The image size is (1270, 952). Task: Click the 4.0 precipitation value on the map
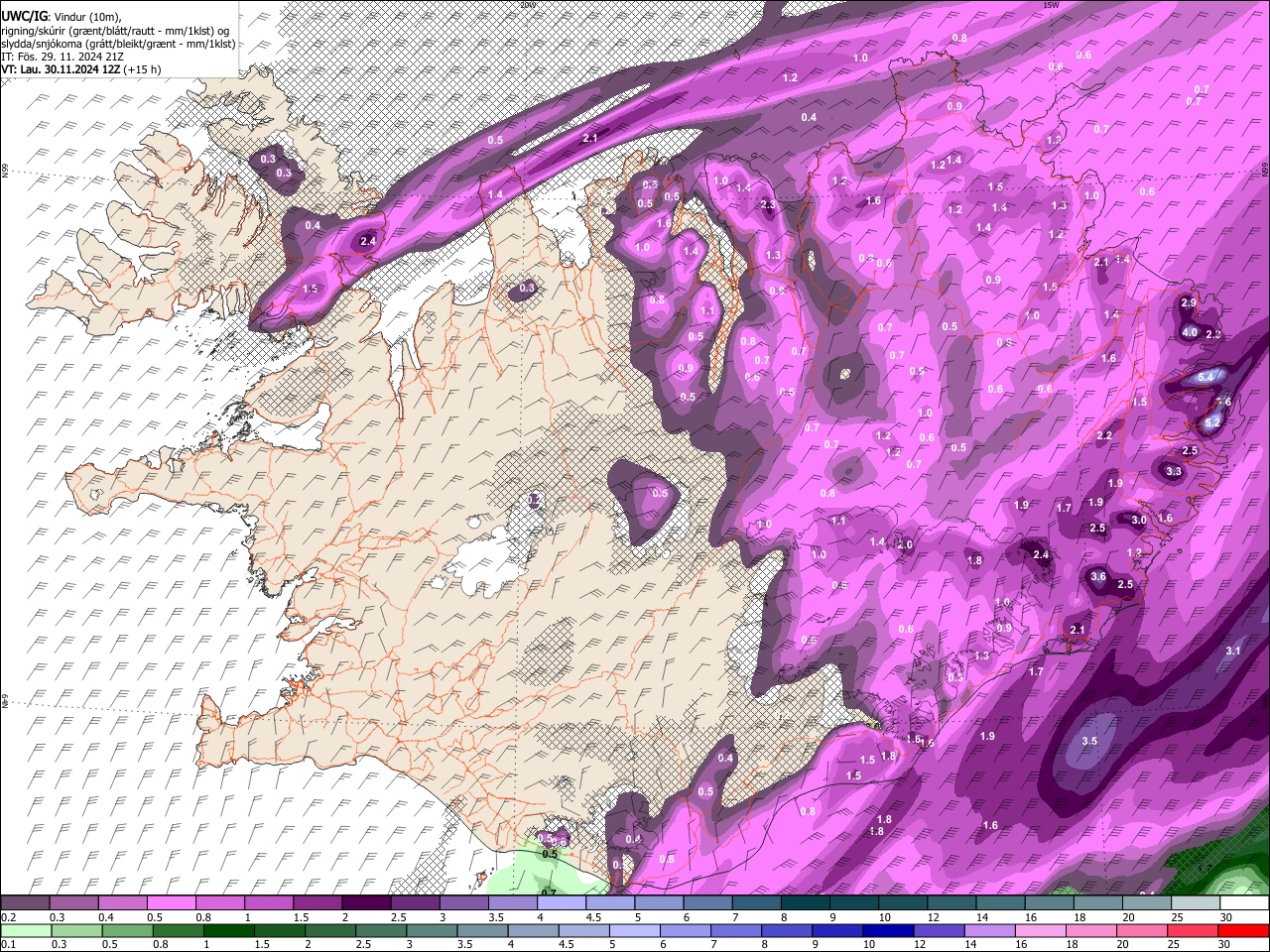coord(1190,333)
